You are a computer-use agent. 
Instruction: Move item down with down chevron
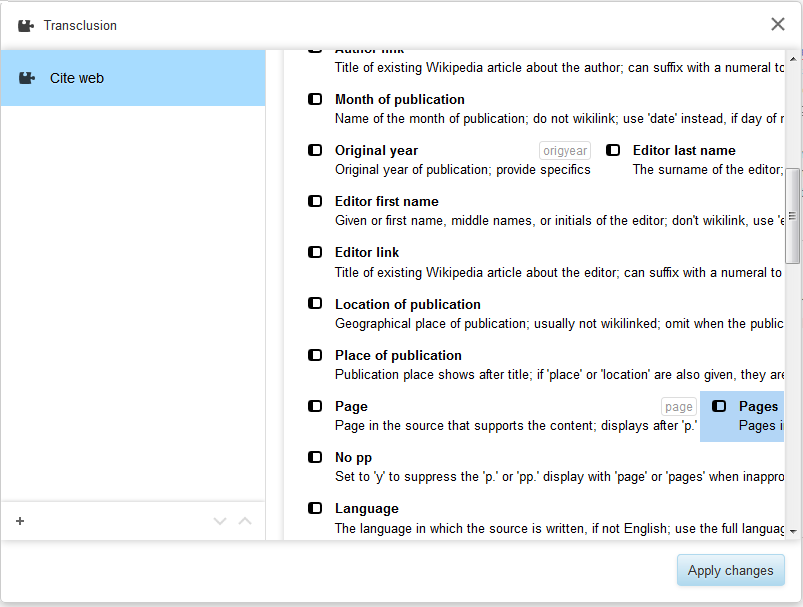[x=220, y=521]
